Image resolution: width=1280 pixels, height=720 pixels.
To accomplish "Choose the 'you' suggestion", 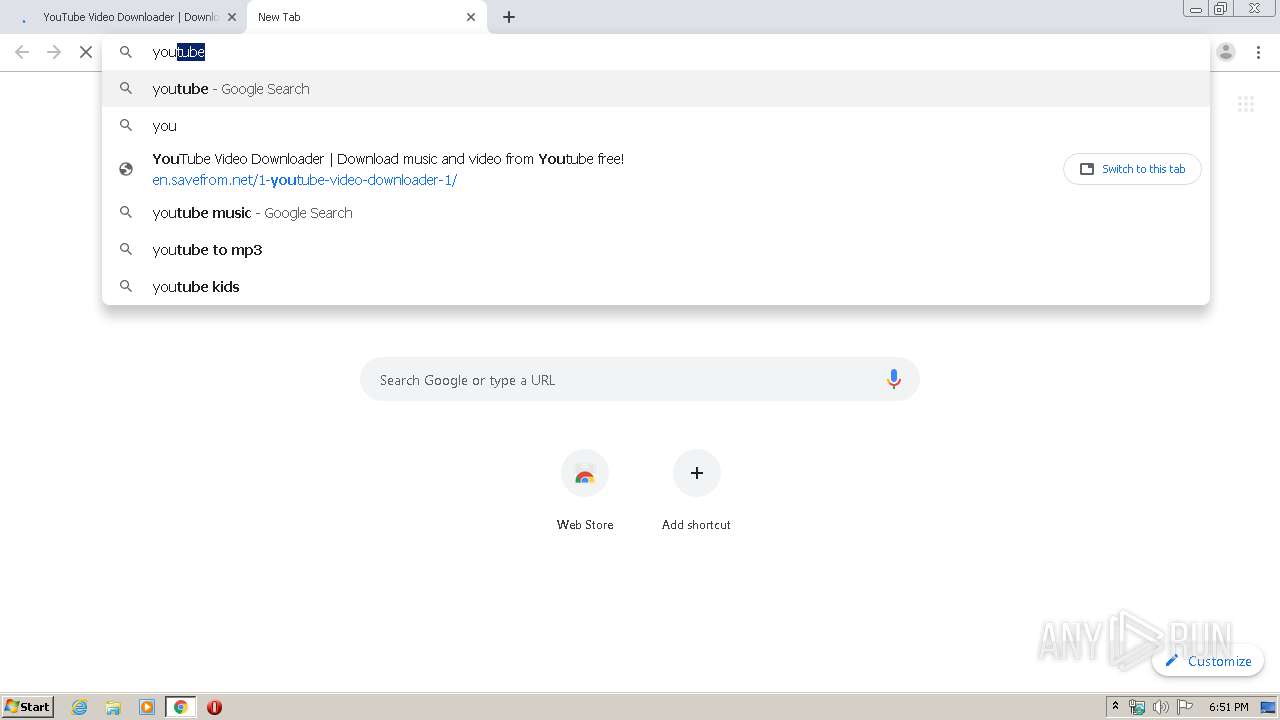I will tap(656, 126).
